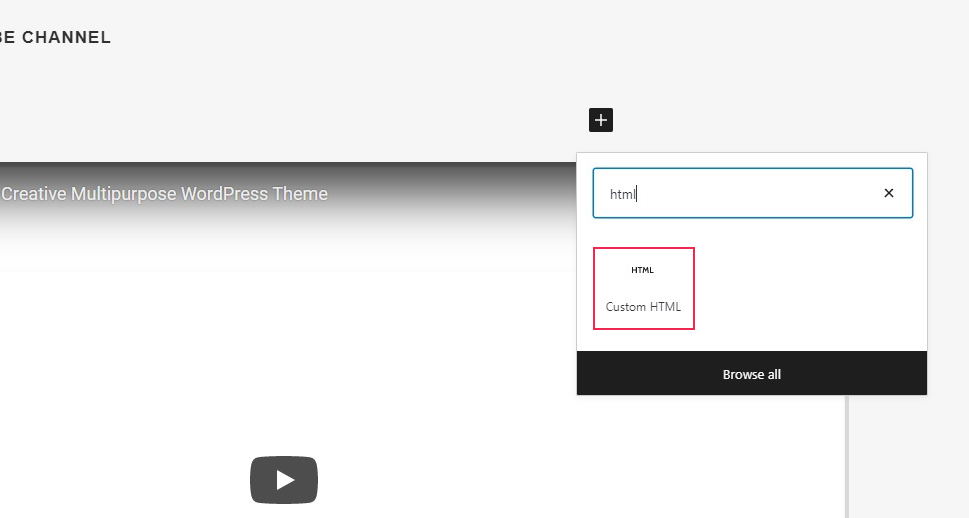Click the black plus block inserter button
Screen dimensions: 969x518
[601, 120]
